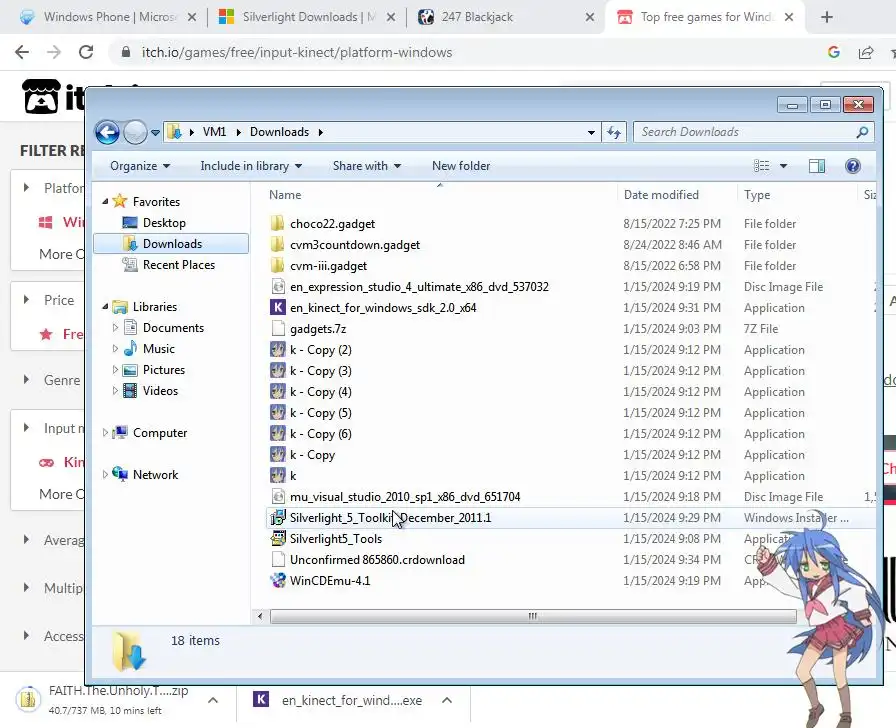Expand the Computer tree node
Image resolution: width=896 pixels, height=728 pixels.
tap(105, 433)
